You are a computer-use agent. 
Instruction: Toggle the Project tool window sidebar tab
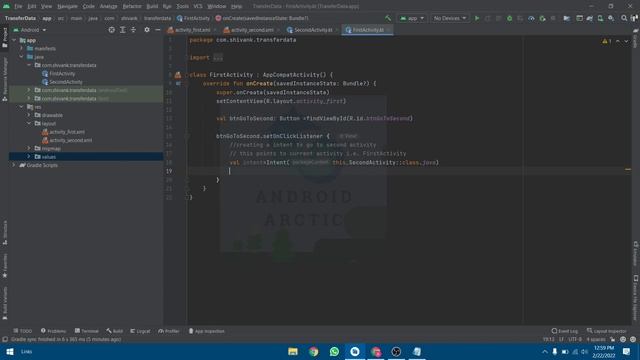point(5,38)
